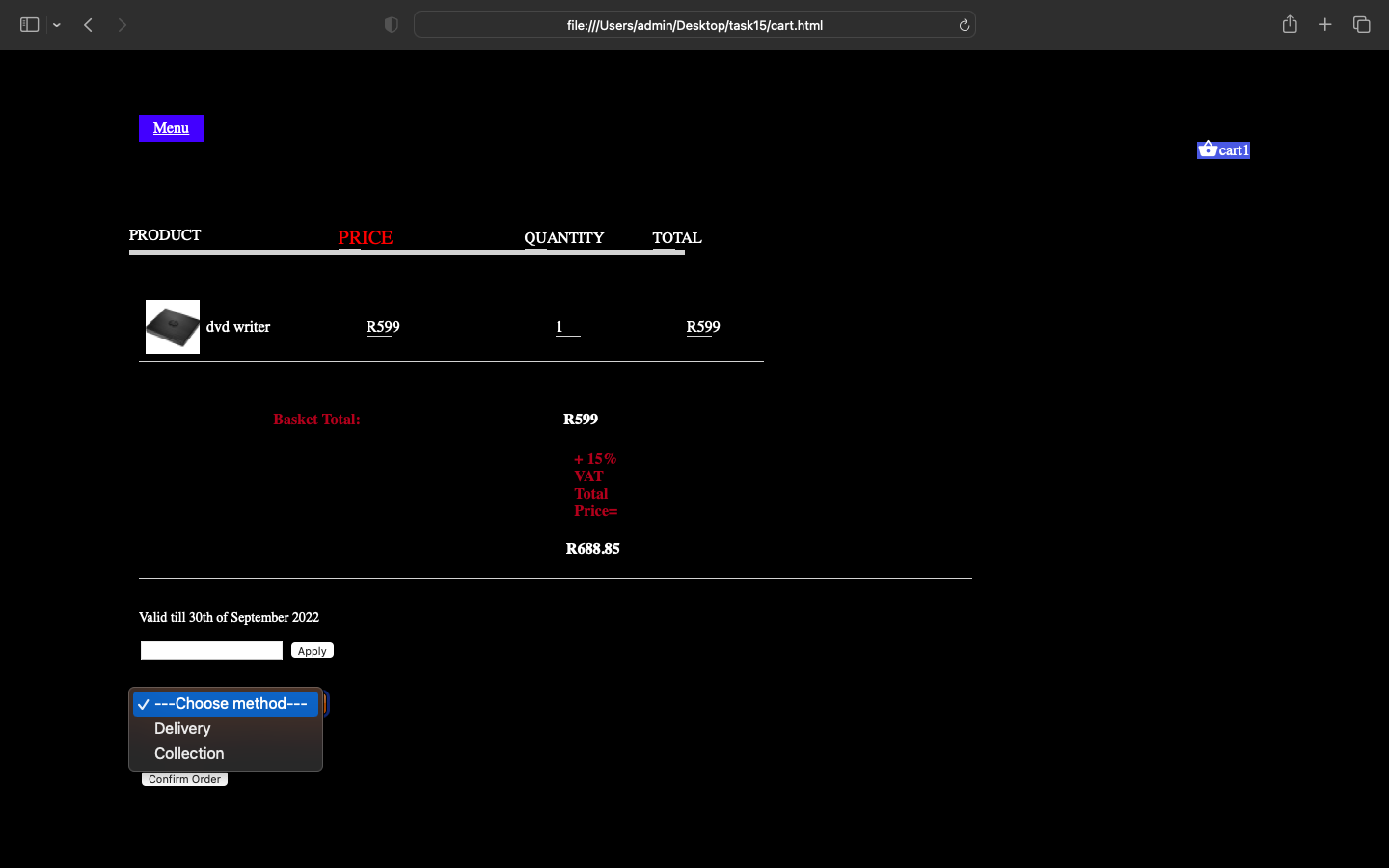Select Delivery from the method dropdown
This screenshot has width=1389, height=868.
(x=182, y=728)
